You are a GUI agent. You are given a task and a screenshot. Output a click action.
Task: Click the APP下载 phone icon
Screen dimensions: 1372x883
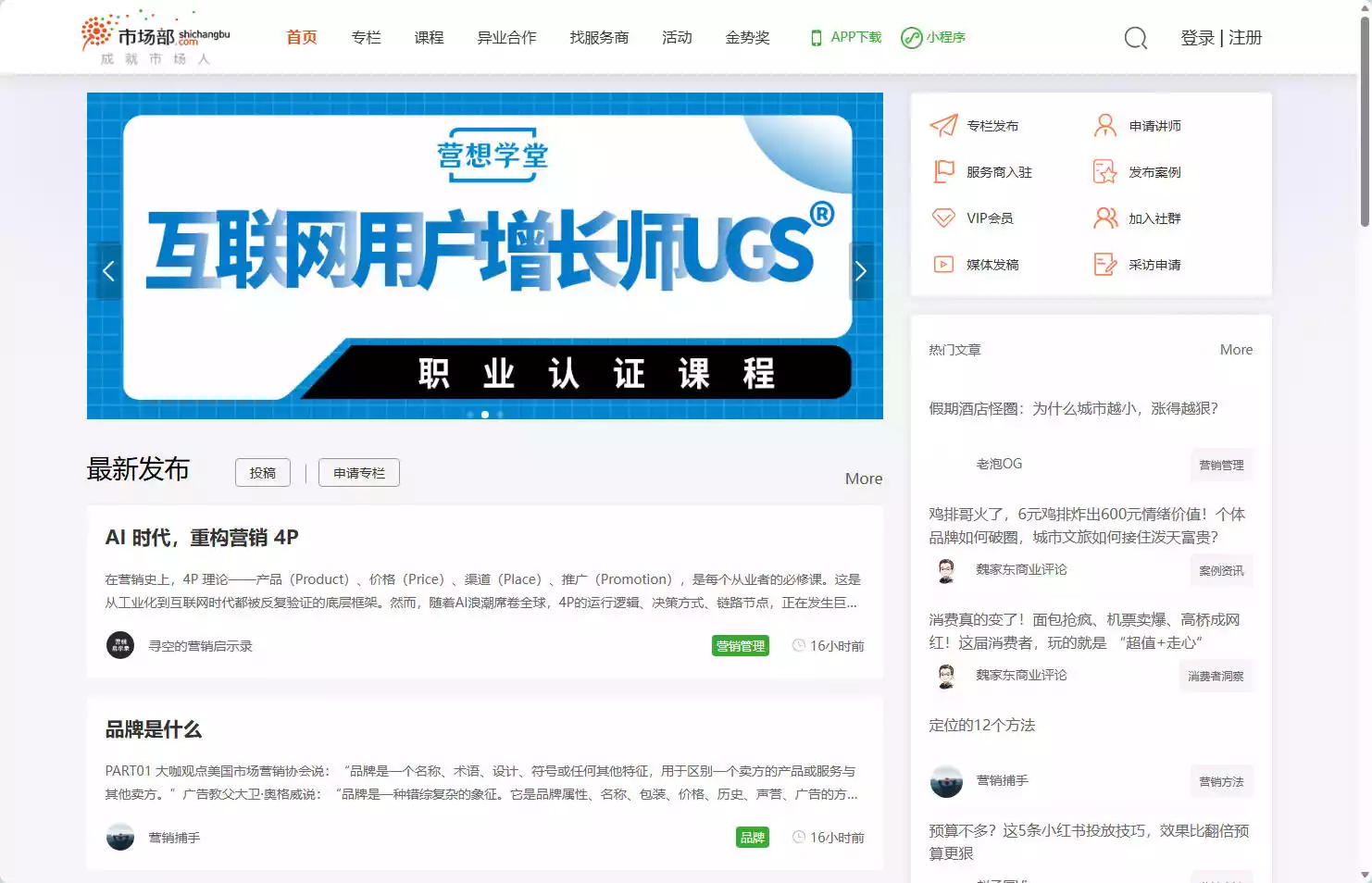coord(816,38)
